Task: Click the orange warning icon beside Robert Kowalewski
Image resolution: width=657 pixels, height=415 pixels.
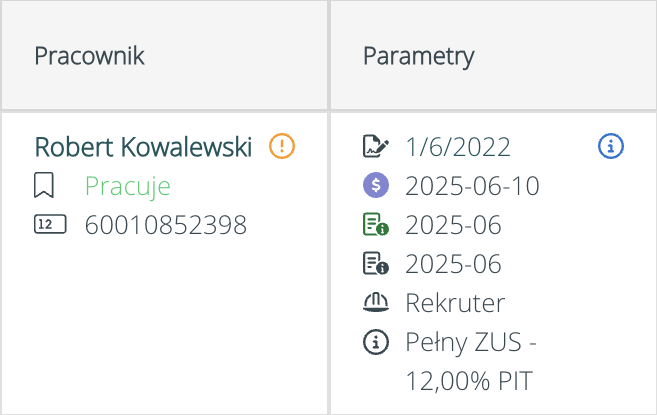Action: click(x=282, y=147)
